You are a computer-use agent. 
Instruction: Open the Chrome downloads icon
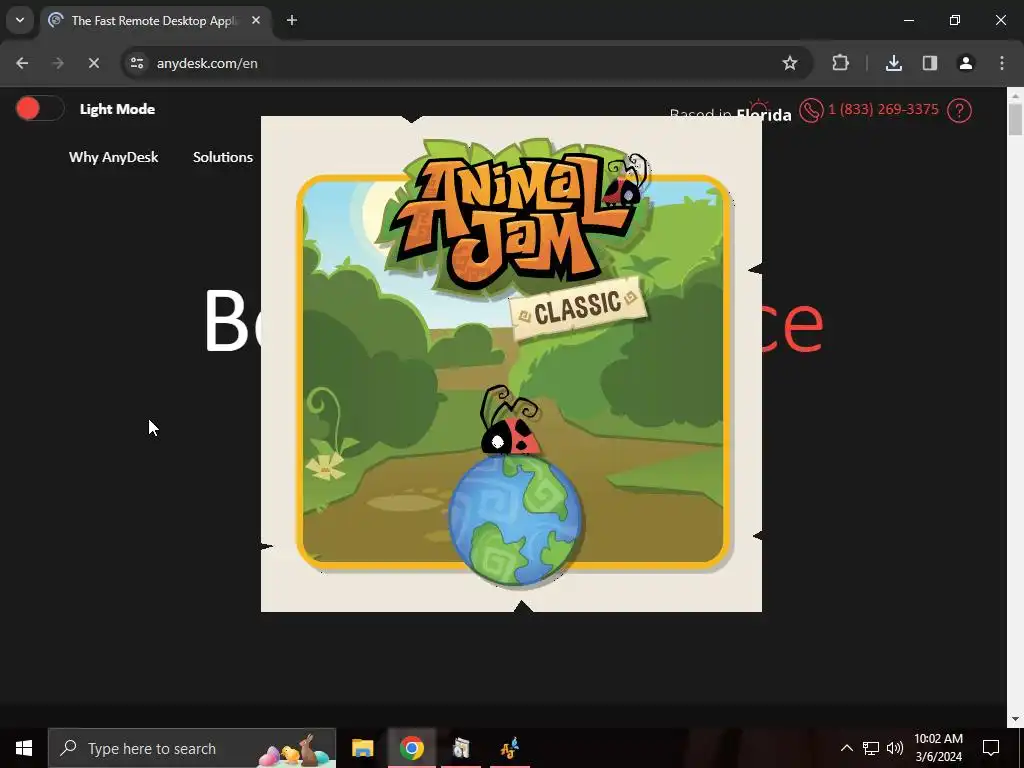[893, 63]
